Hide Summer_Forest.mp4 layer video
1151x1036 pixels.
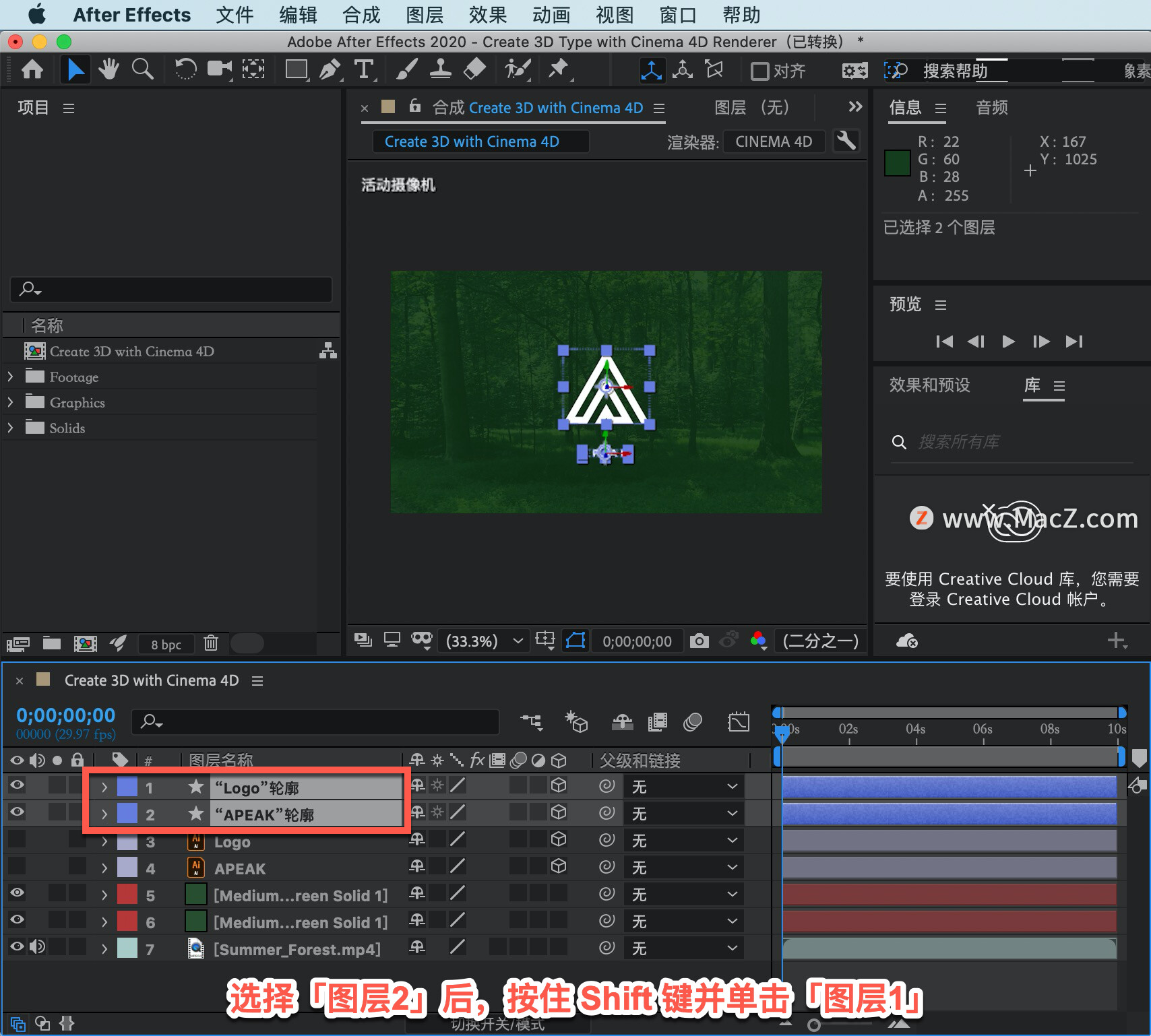[18, 946]
